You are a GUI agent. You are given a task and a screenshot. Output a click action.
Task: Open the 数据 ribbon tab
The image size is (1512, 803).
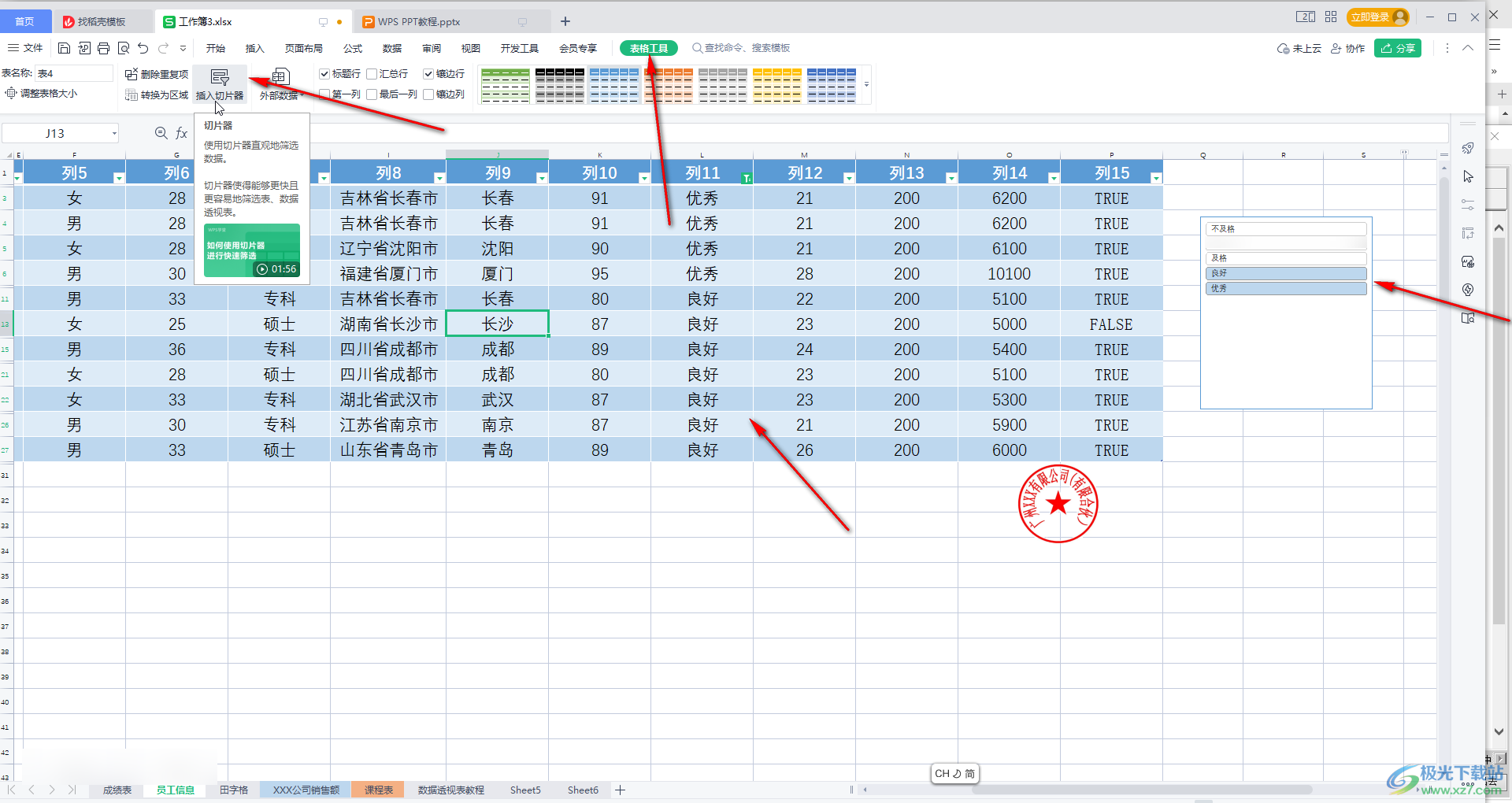392,48
